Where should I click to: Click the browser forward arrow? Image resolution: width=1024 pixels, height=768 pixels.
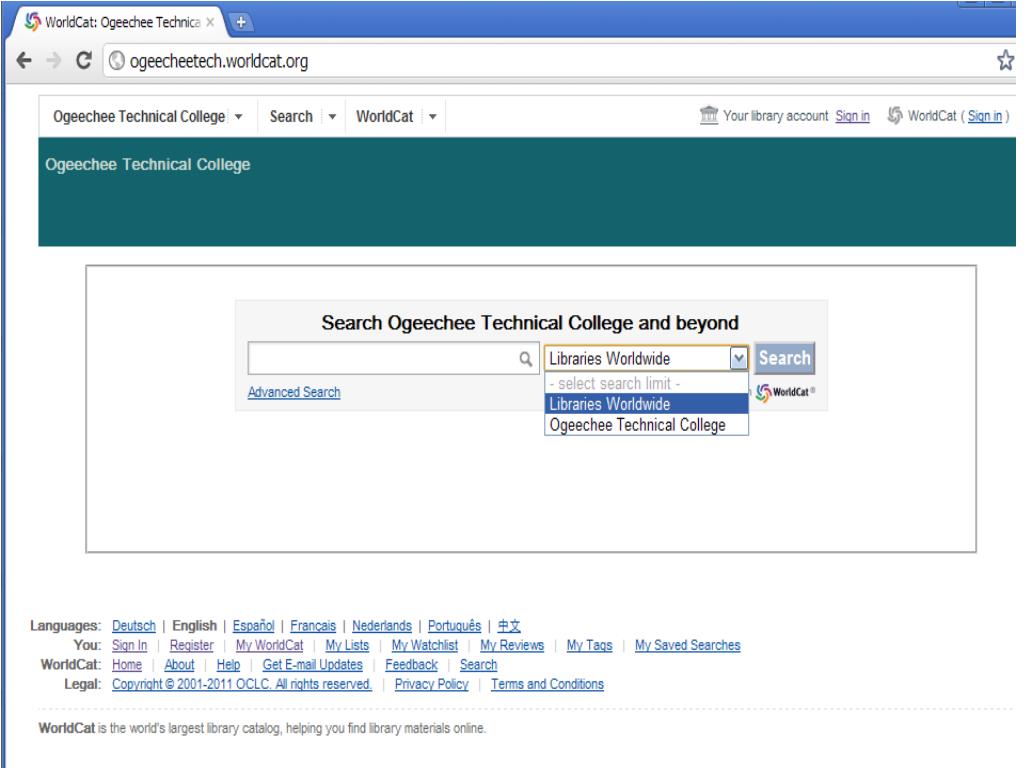click(54, 61)
